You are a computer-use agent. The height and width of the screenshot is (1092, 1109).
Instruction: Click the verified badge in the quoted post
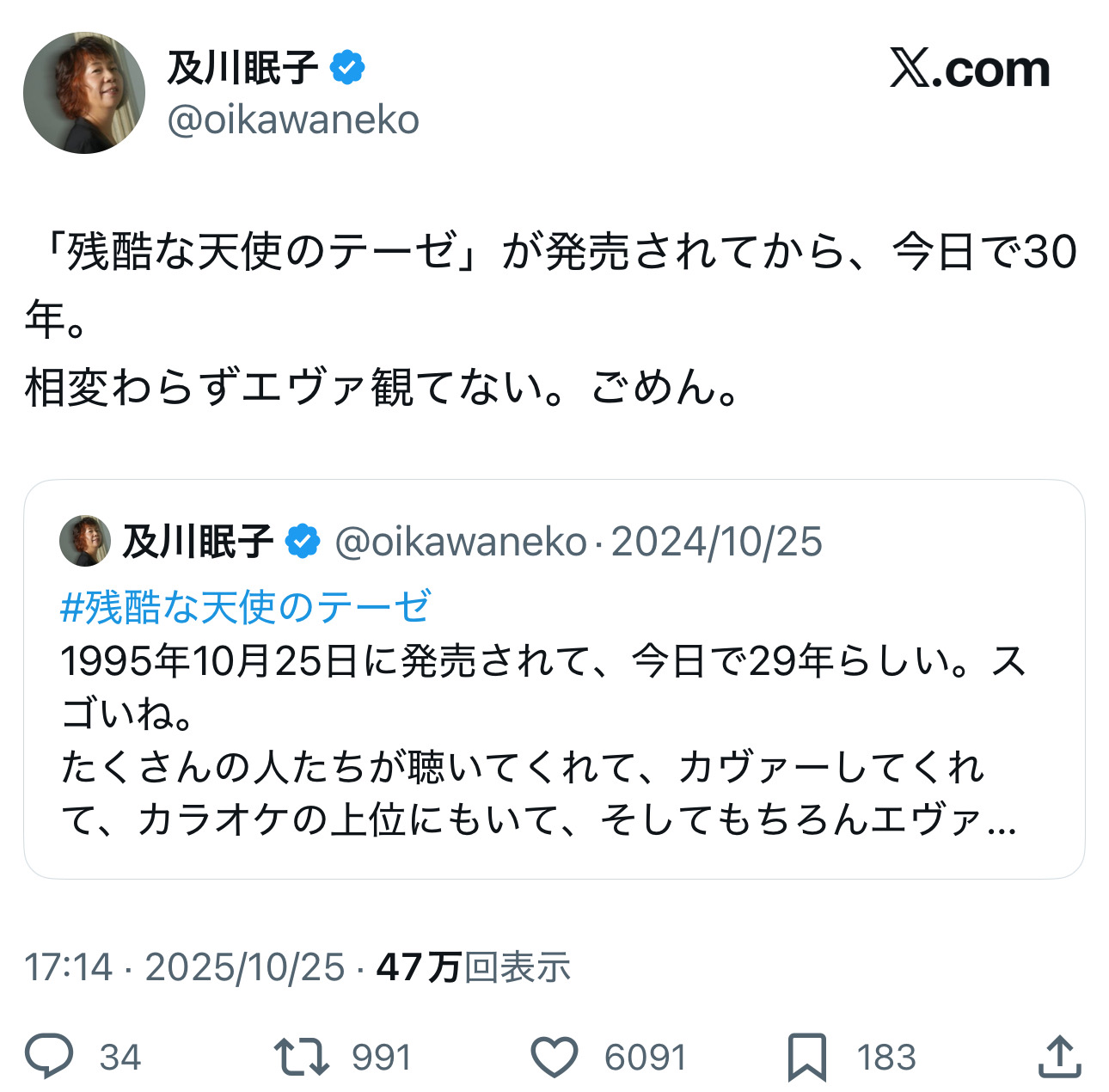303,542
